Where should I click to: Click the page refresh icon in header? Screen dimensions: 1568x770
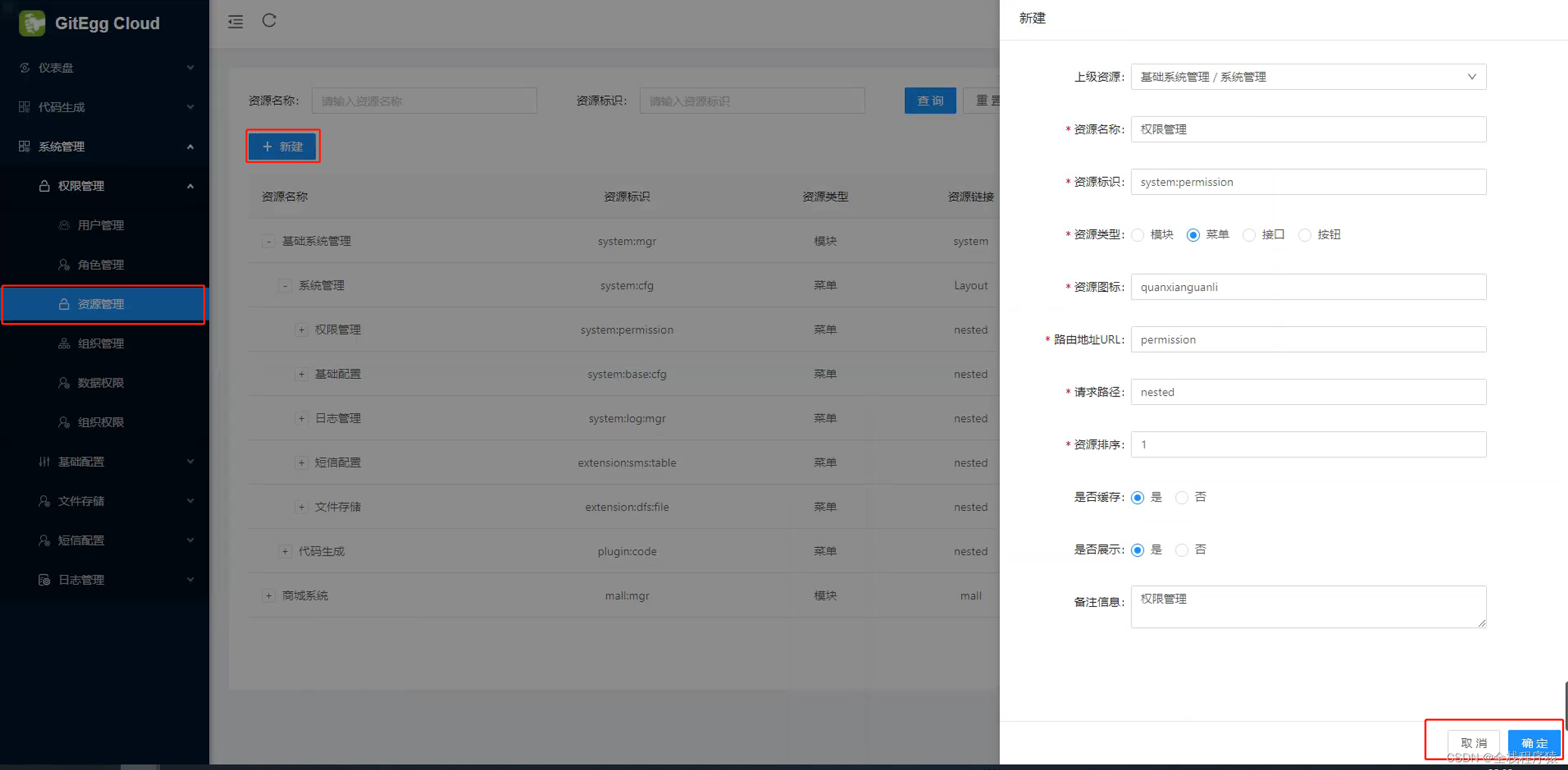(x=269, y=21)
